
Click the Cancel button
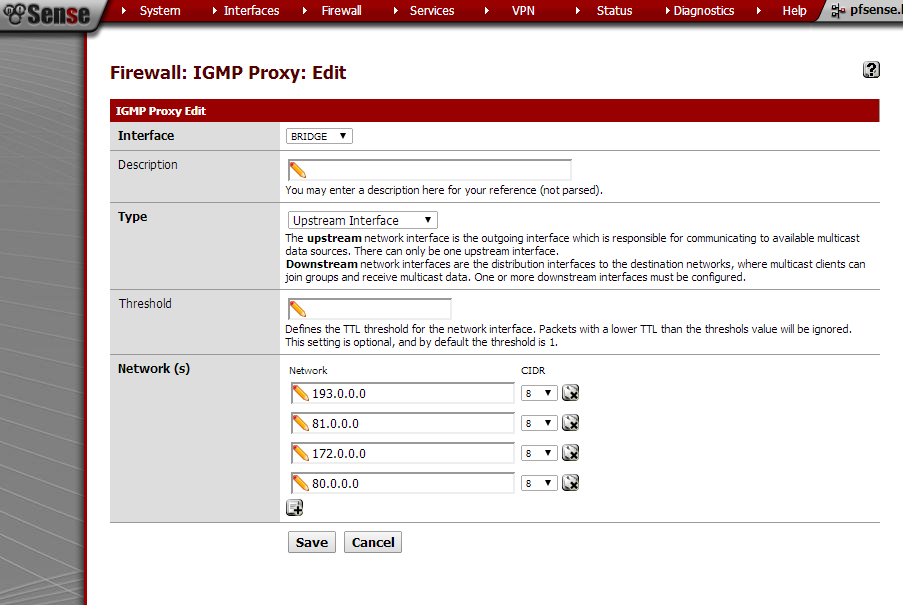(373, 542)
